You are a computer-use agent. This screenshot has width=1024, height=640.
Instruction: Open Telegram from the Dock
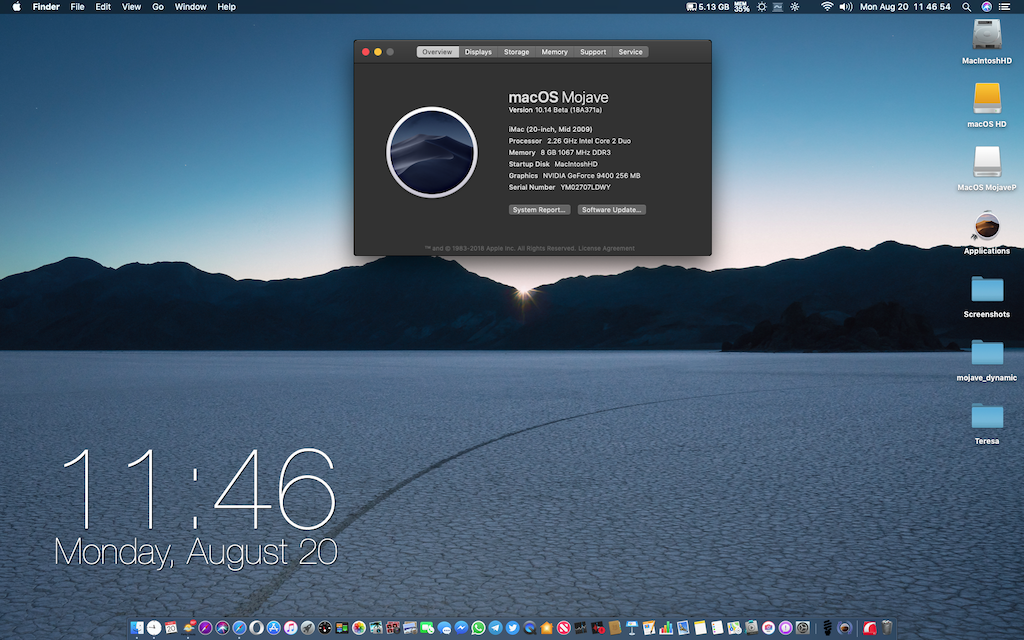tap(496, 628)
